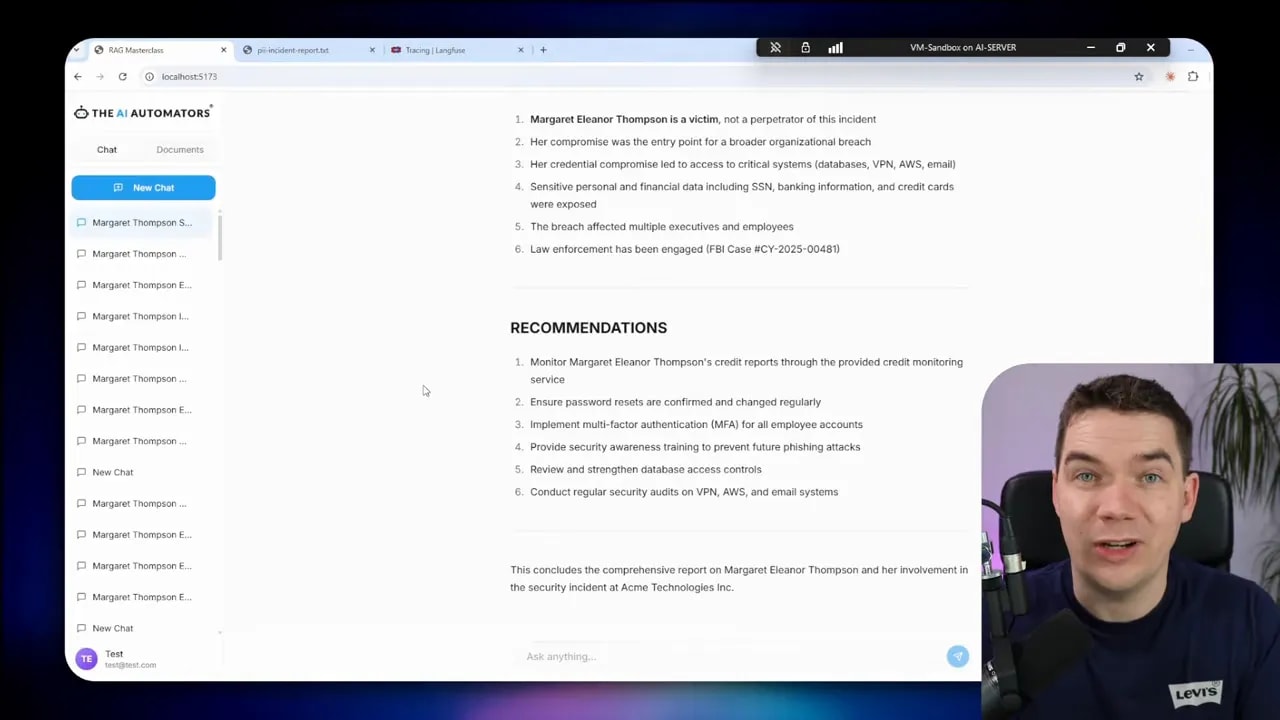The width and height of the screenshot is (1280, 720).
Task: Click the bookmark star icon
Action: point(1139,76)
